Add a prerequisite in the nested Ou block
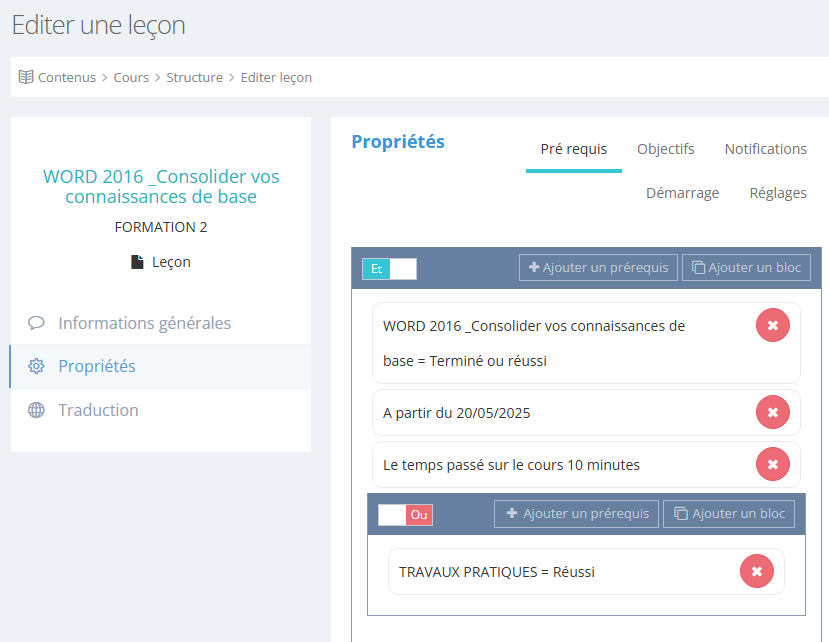The image size is (829, 642). click(x=576, y=514)
